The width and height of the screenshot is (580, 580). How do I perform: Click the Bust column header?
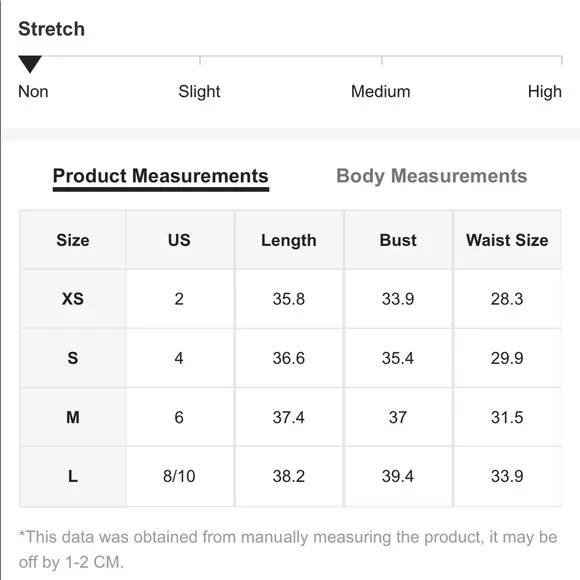[398, 240]
